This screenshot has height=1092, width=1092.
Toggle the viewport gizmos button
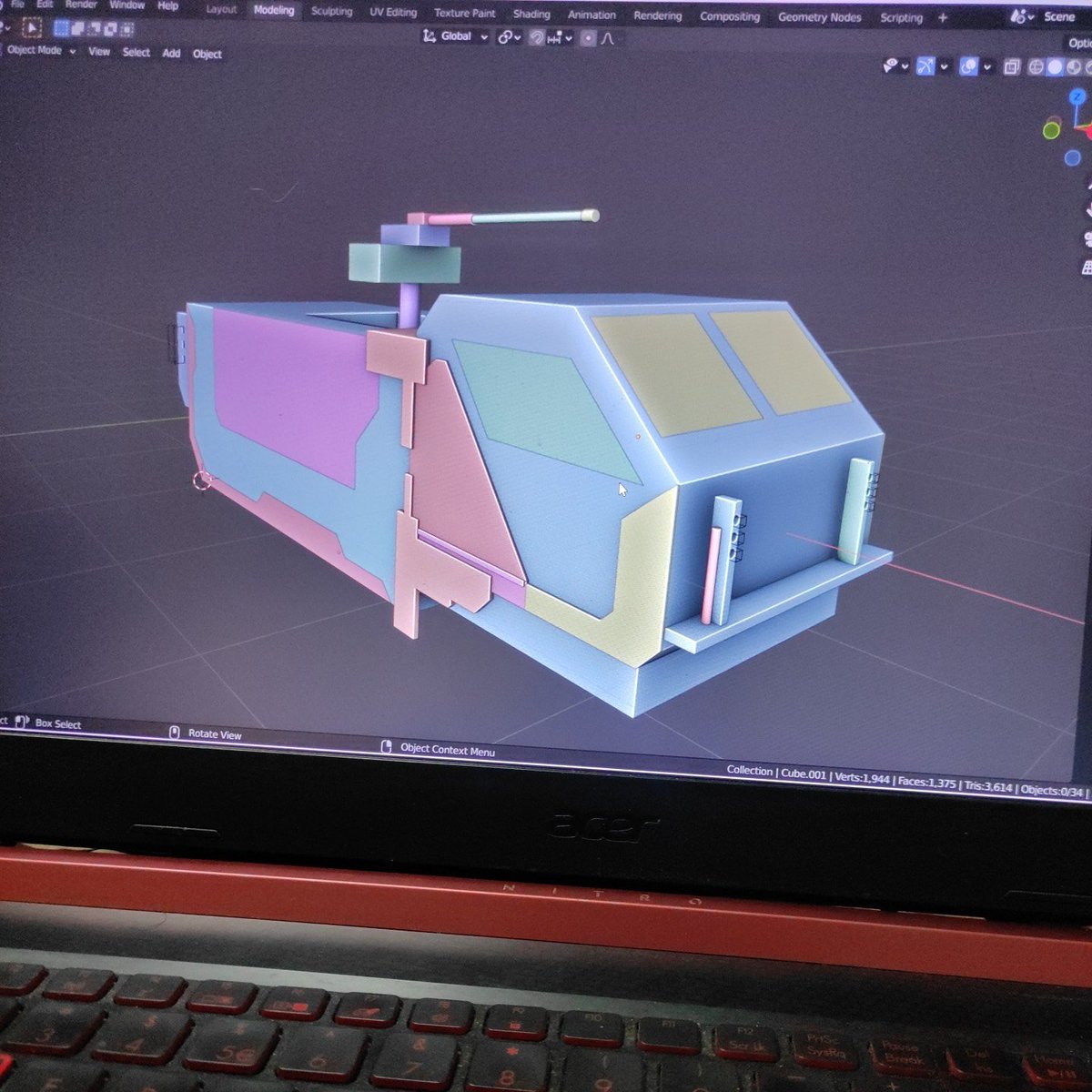[925, 66]
